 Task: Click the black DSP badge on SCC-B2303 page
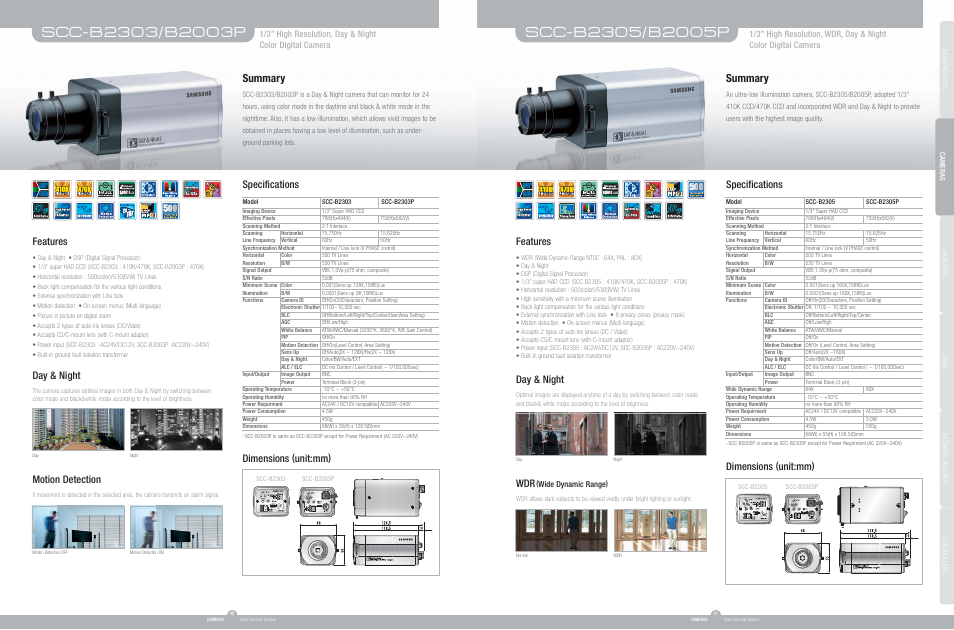point(41,211)
